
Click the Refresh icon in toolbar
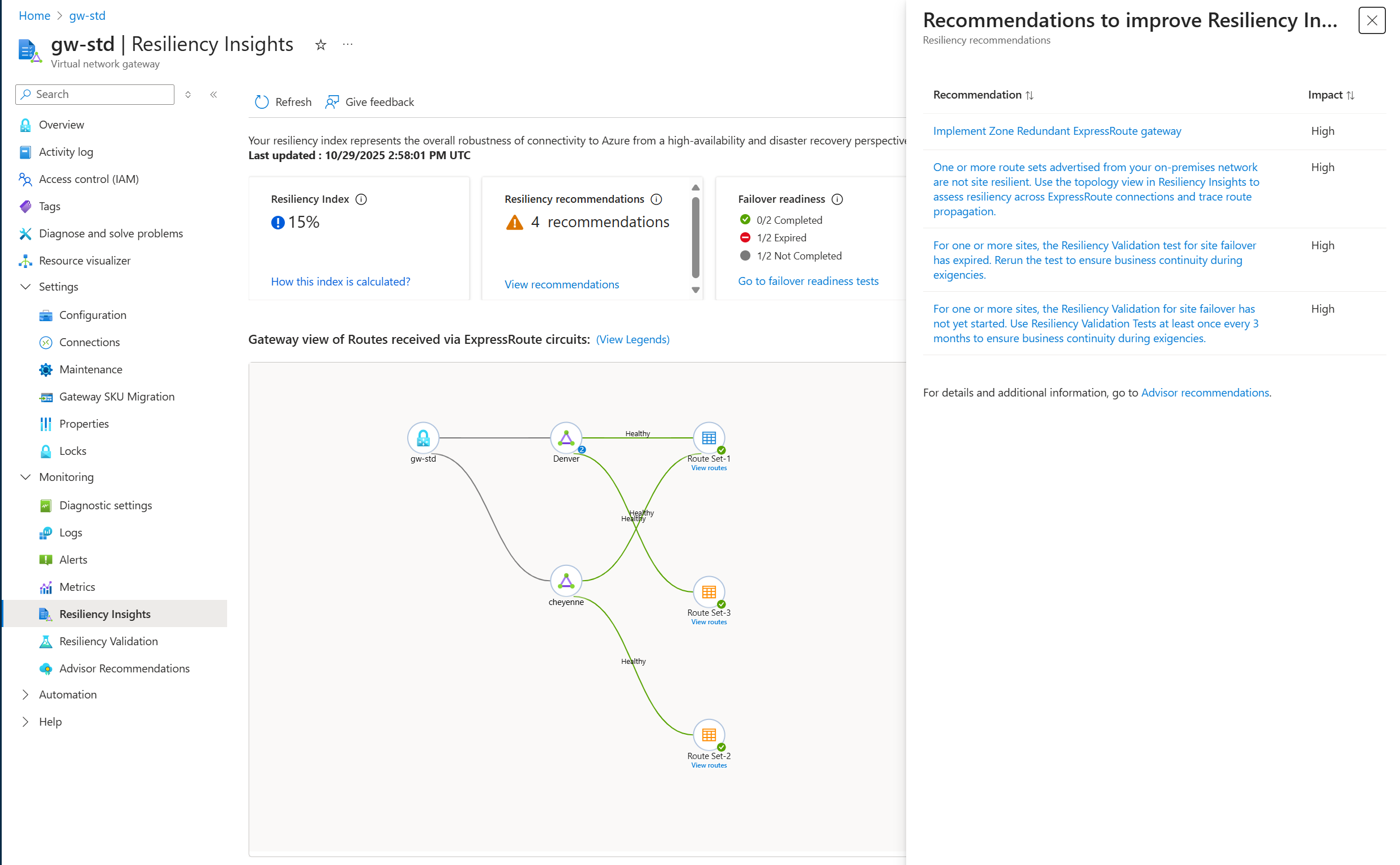tap(261, 102)
